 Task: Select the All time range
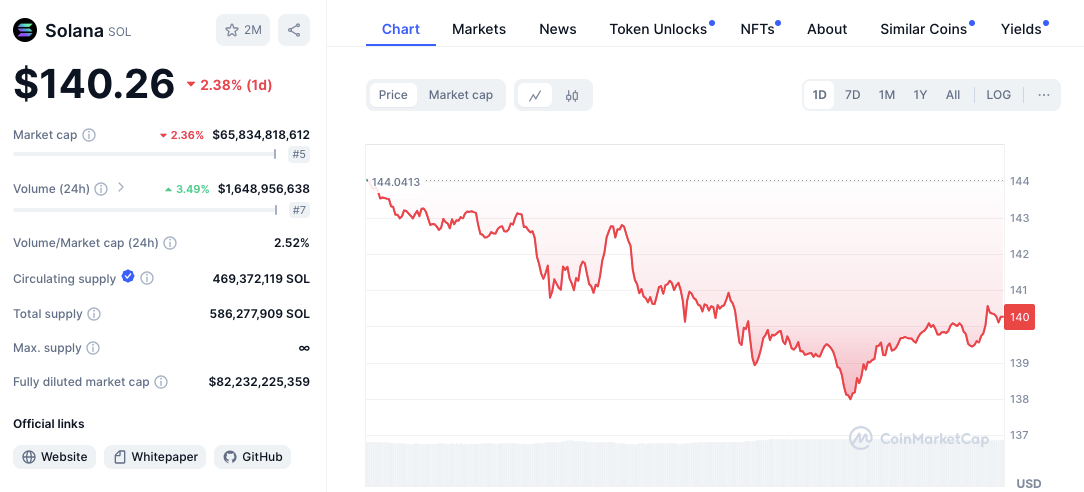coord(953,95)
